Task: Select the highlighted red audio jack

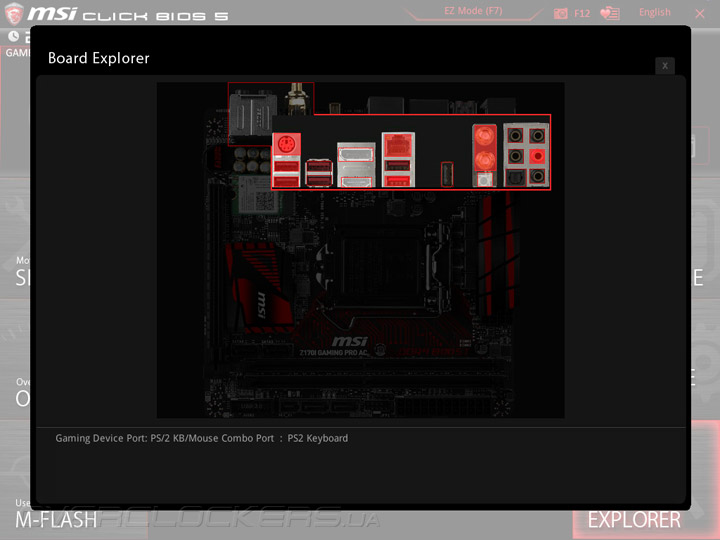Action: pos(537,156)
